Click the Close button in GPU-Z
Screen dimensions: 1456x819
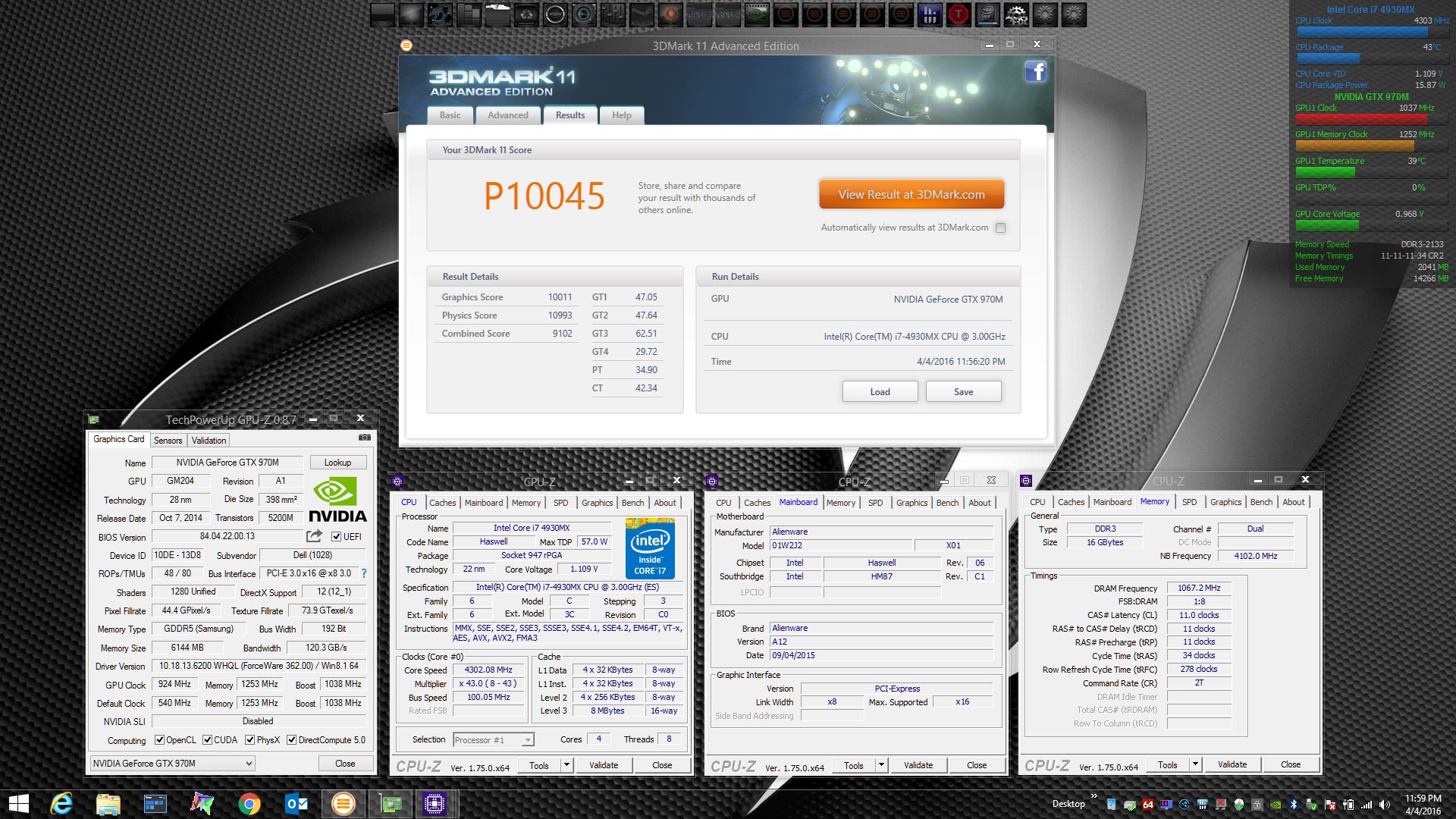345,764
